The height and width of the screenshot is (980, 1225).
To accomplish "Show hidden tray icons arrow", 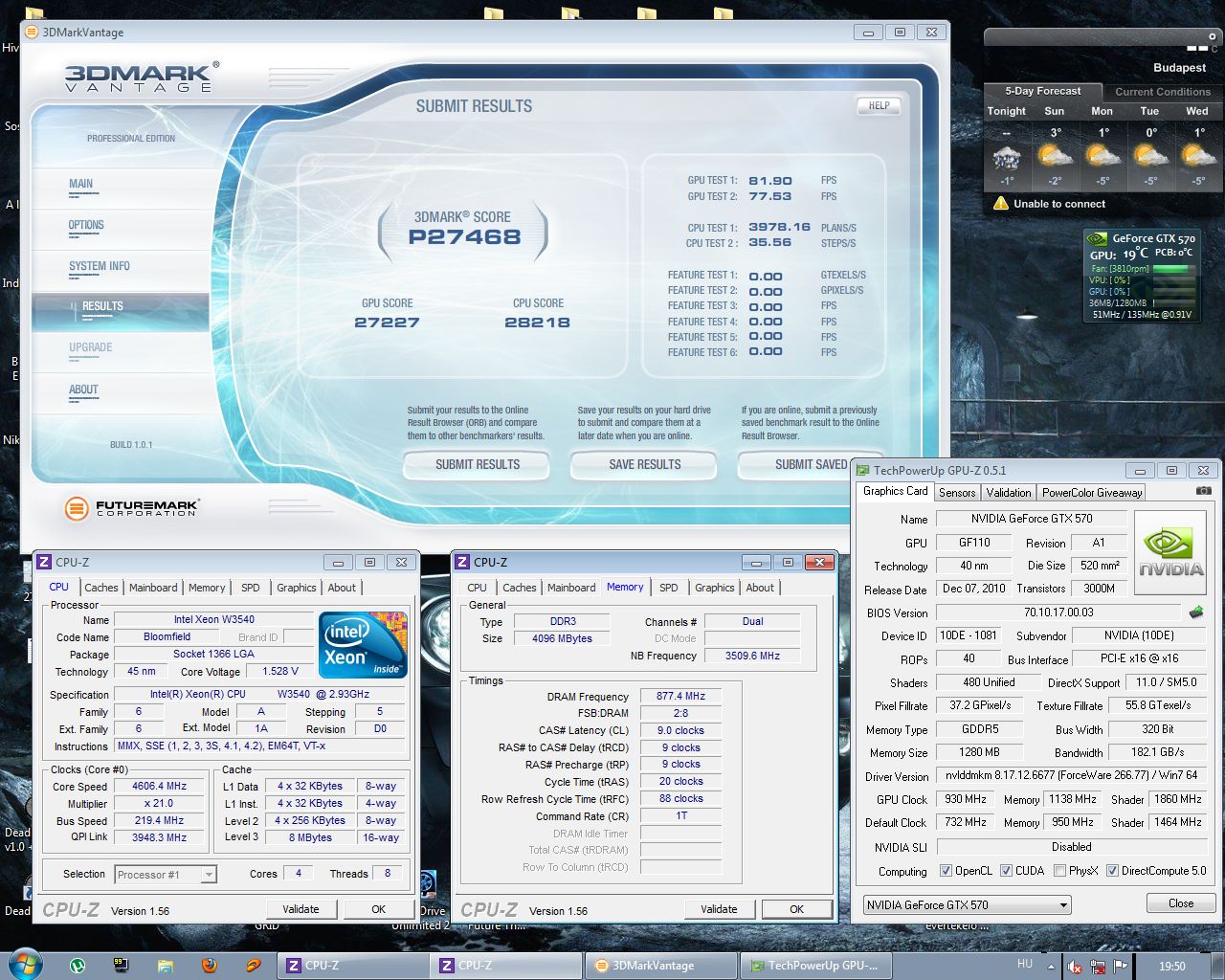I will point(1051,966).
